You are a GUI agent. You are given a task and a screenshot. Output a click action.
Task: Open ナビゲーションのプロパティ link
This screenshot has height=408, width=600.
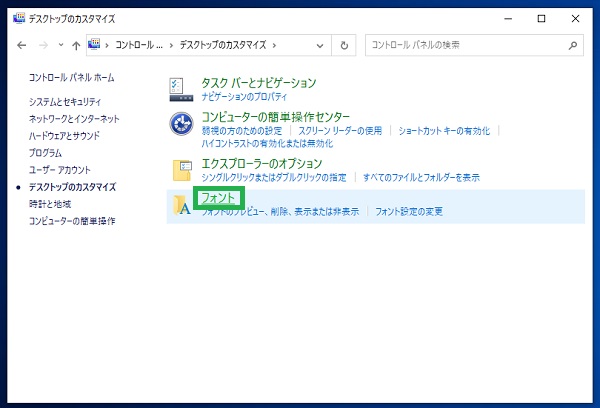pyautogui.click(x=244, y=96)
